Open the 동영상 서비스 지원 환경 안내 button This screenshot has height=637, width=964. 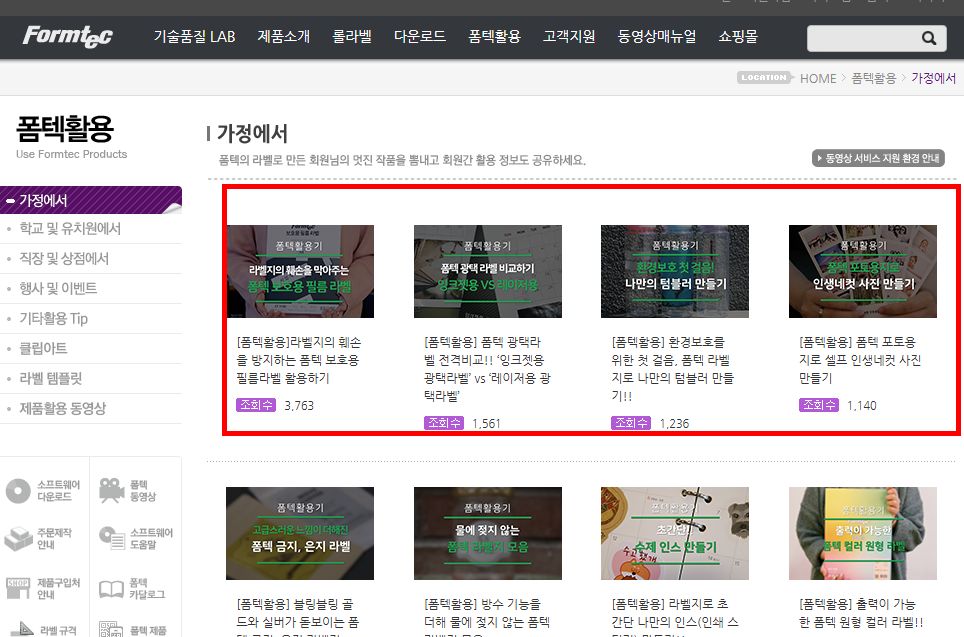click(x=878, y=157)
